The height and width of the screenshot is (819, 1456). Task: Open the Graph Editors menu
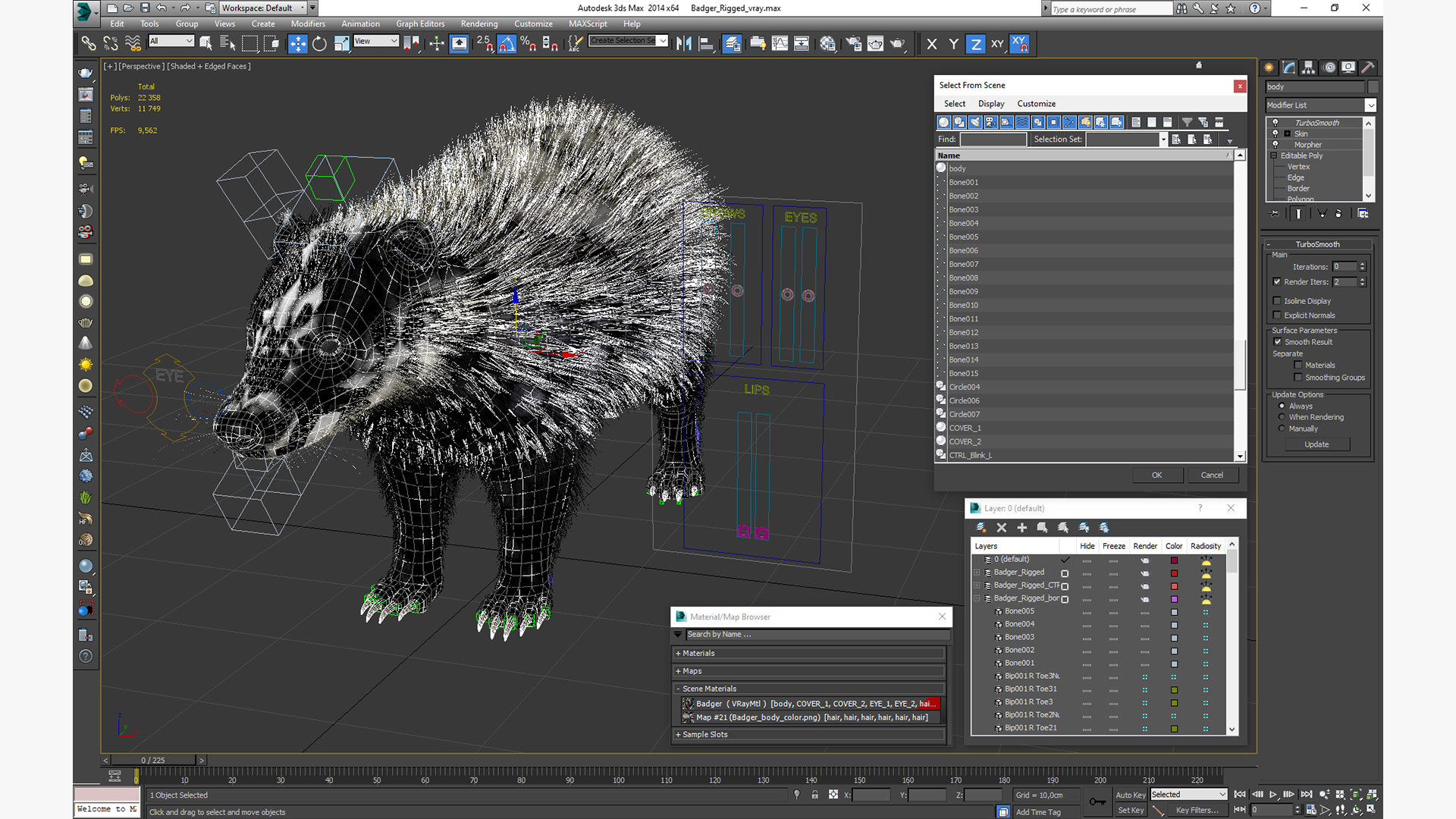pyautogui.click(x=420, y=24)
